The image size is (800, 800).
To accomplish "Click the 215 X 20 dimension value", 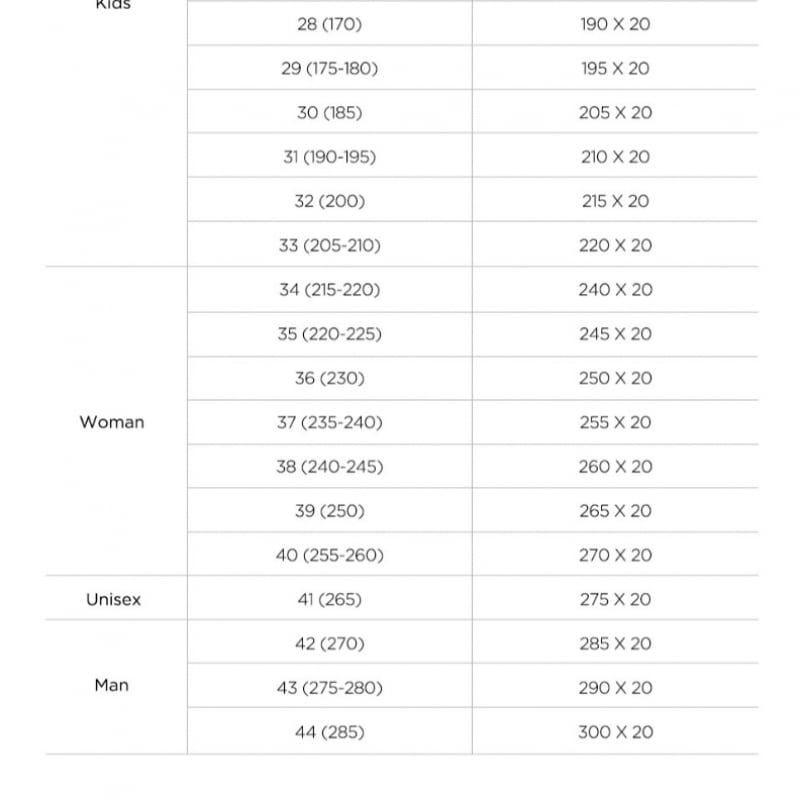I will point(615,201).
